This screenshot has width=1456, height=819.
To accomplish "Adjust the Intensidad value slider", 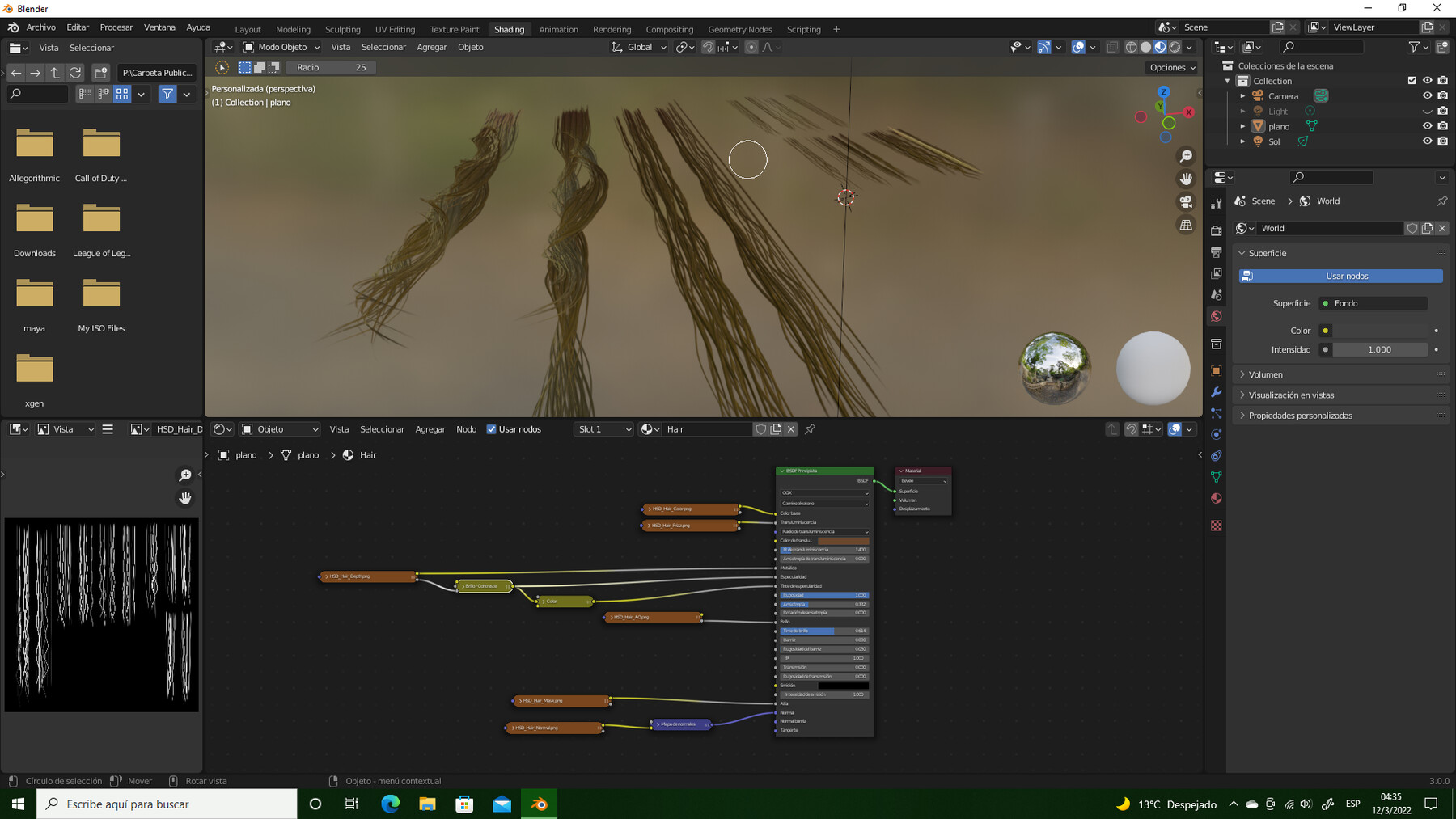I will (x=1379, y=349).
